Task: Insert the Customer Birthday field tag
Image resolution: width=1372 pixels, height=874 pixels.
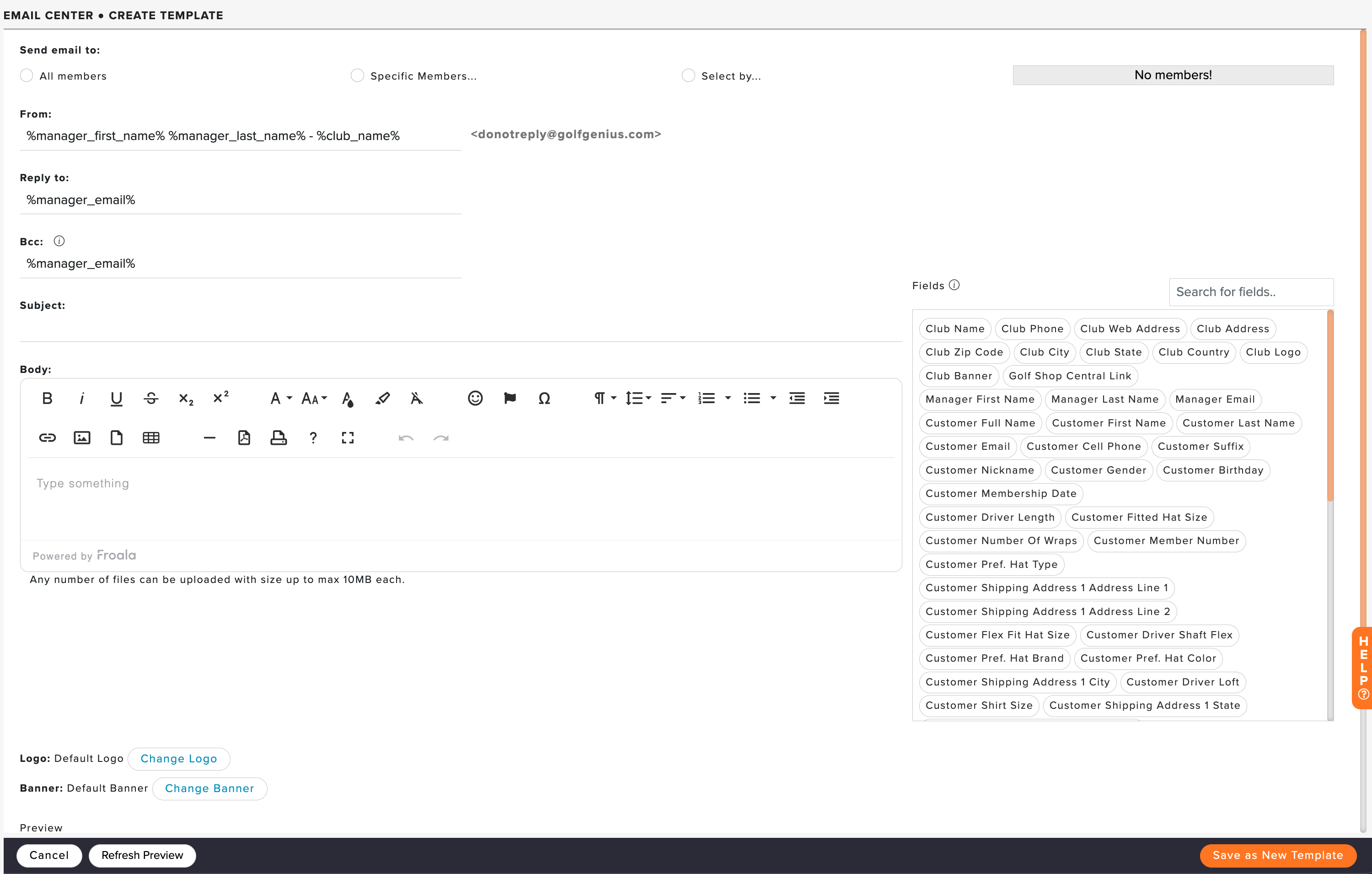Action: [x=1213, y=470]
